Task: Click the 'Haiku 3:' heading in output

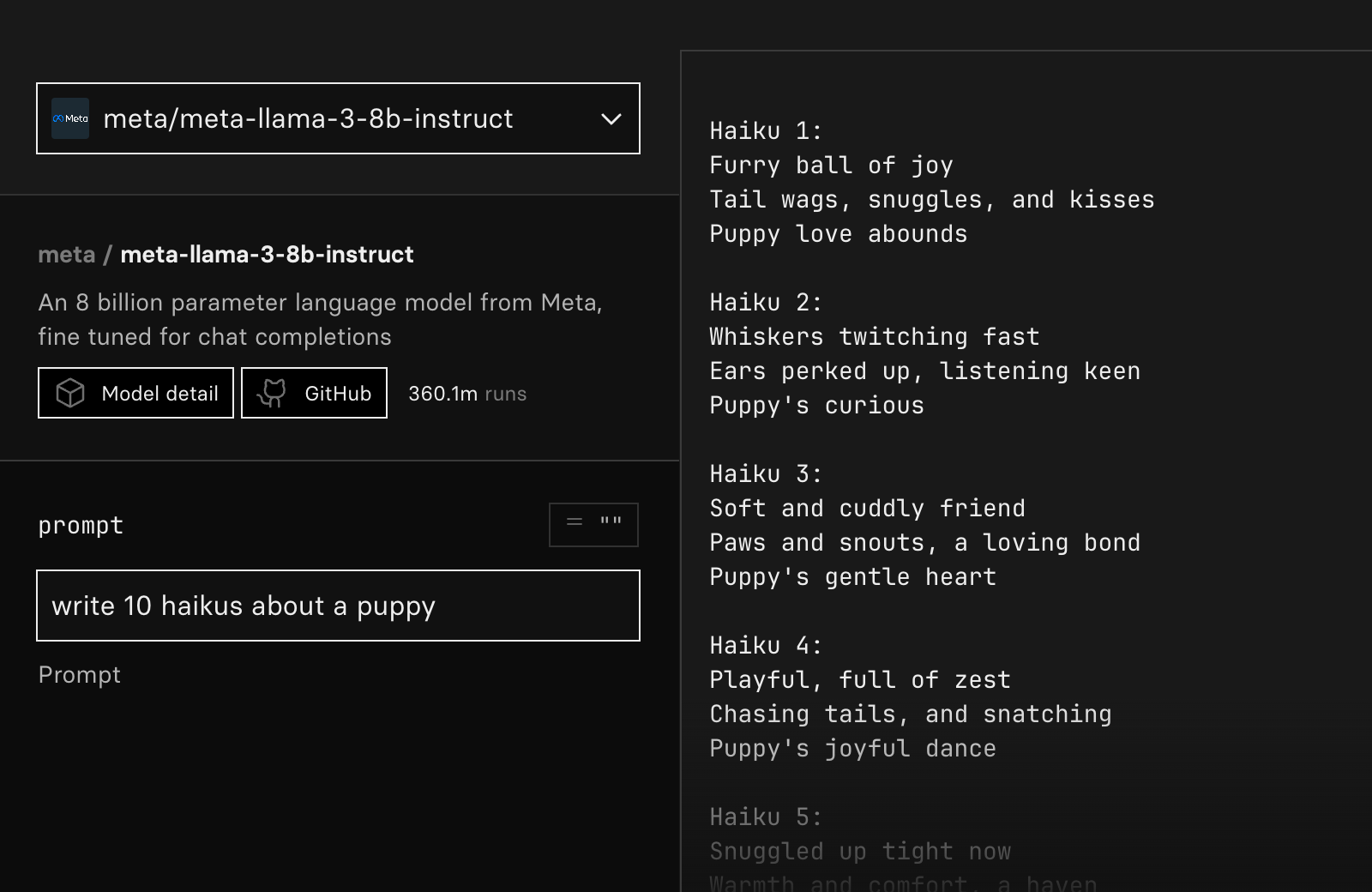Action: pos(766,473)
